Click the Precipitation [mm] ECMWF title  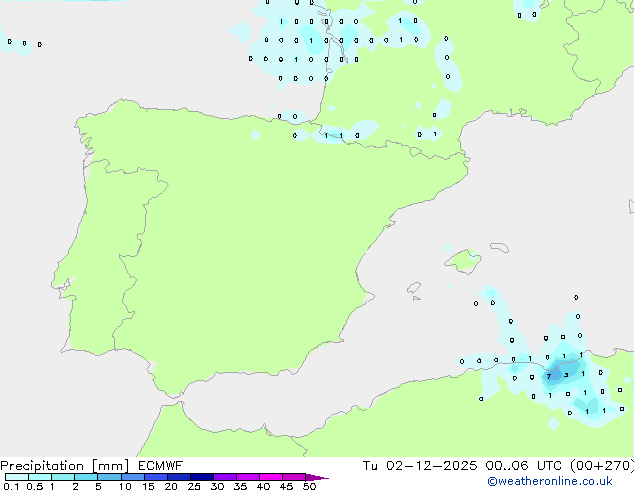(x=92, y=466)
